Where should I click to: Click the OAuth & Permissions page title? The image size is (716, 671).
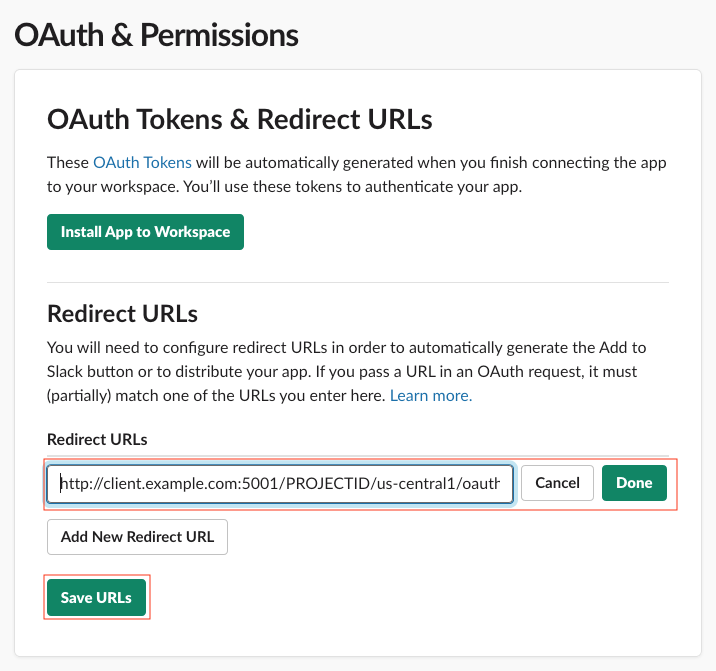(156, 35)
